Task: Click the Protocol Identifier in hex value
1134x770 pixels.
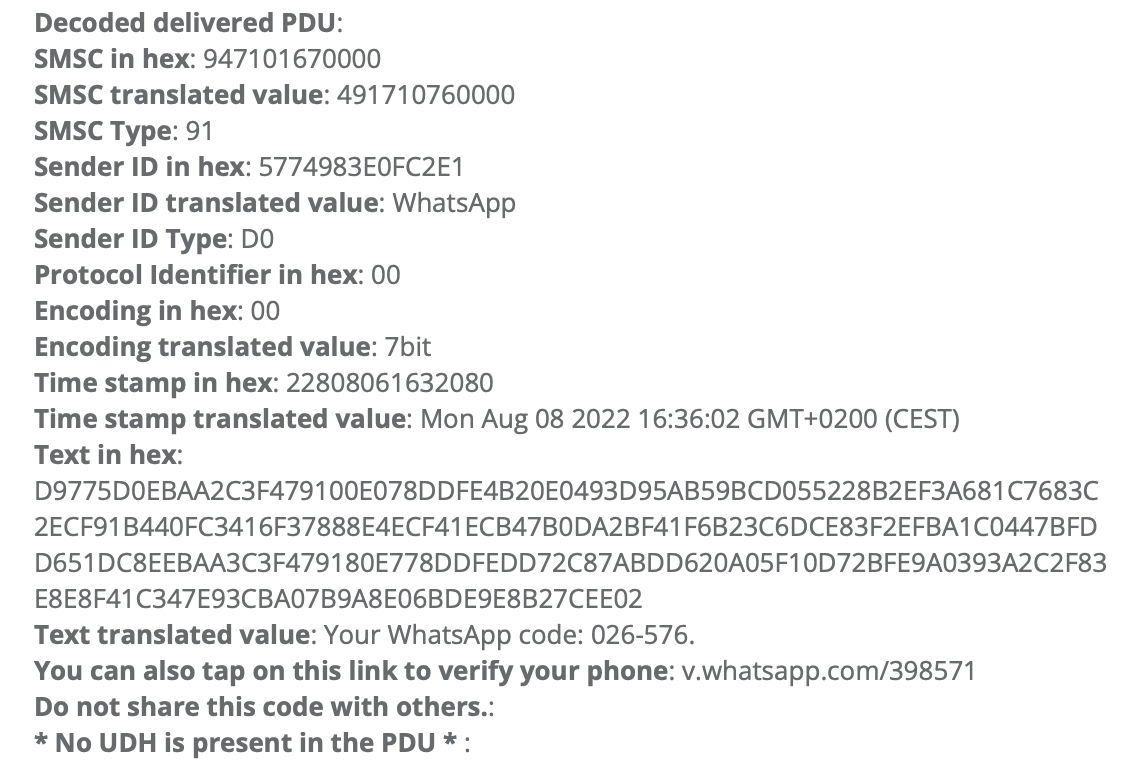Action: (385, 275)
